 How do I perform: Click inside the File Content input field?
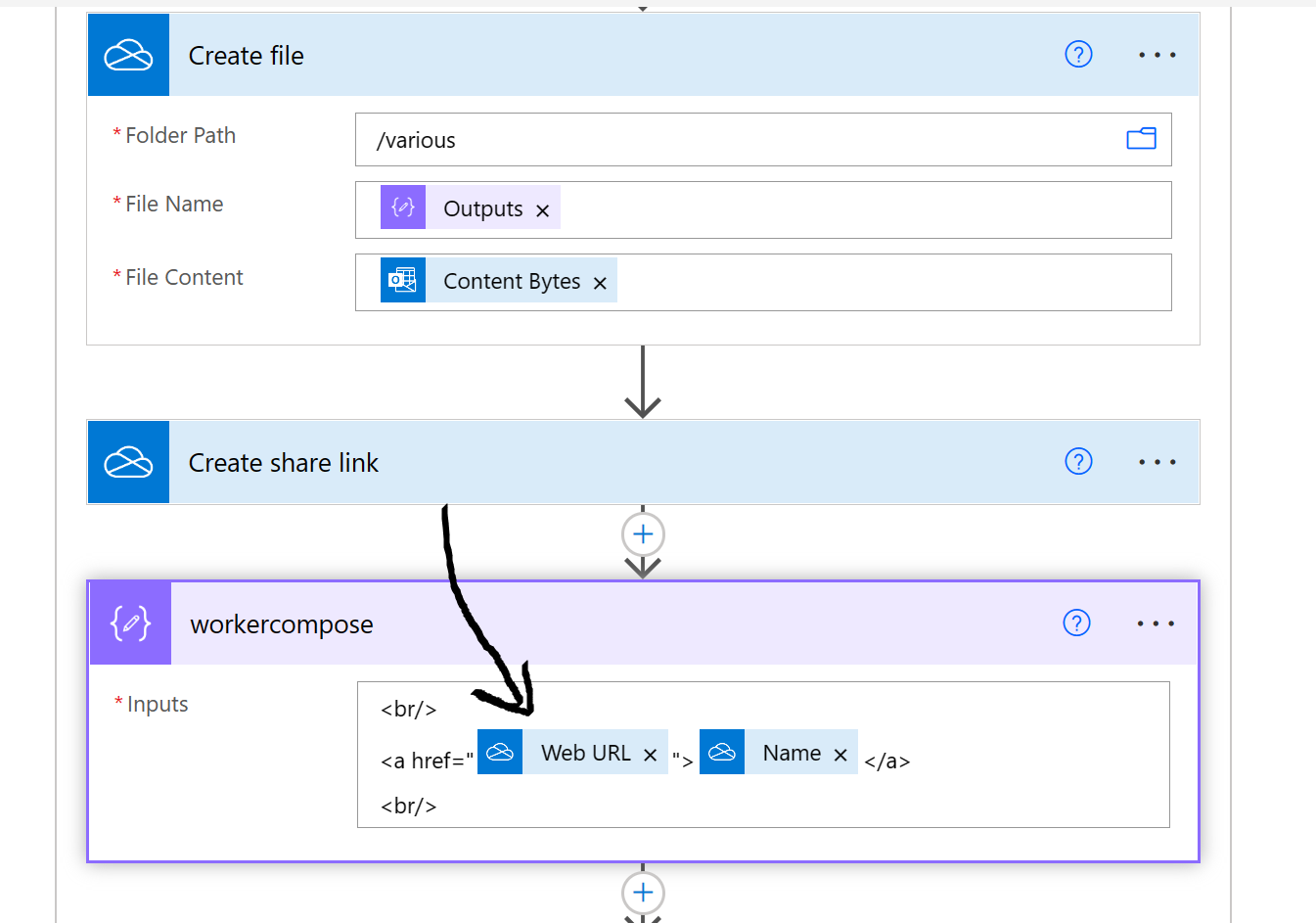pyautogui.click(x=763, y=282)
